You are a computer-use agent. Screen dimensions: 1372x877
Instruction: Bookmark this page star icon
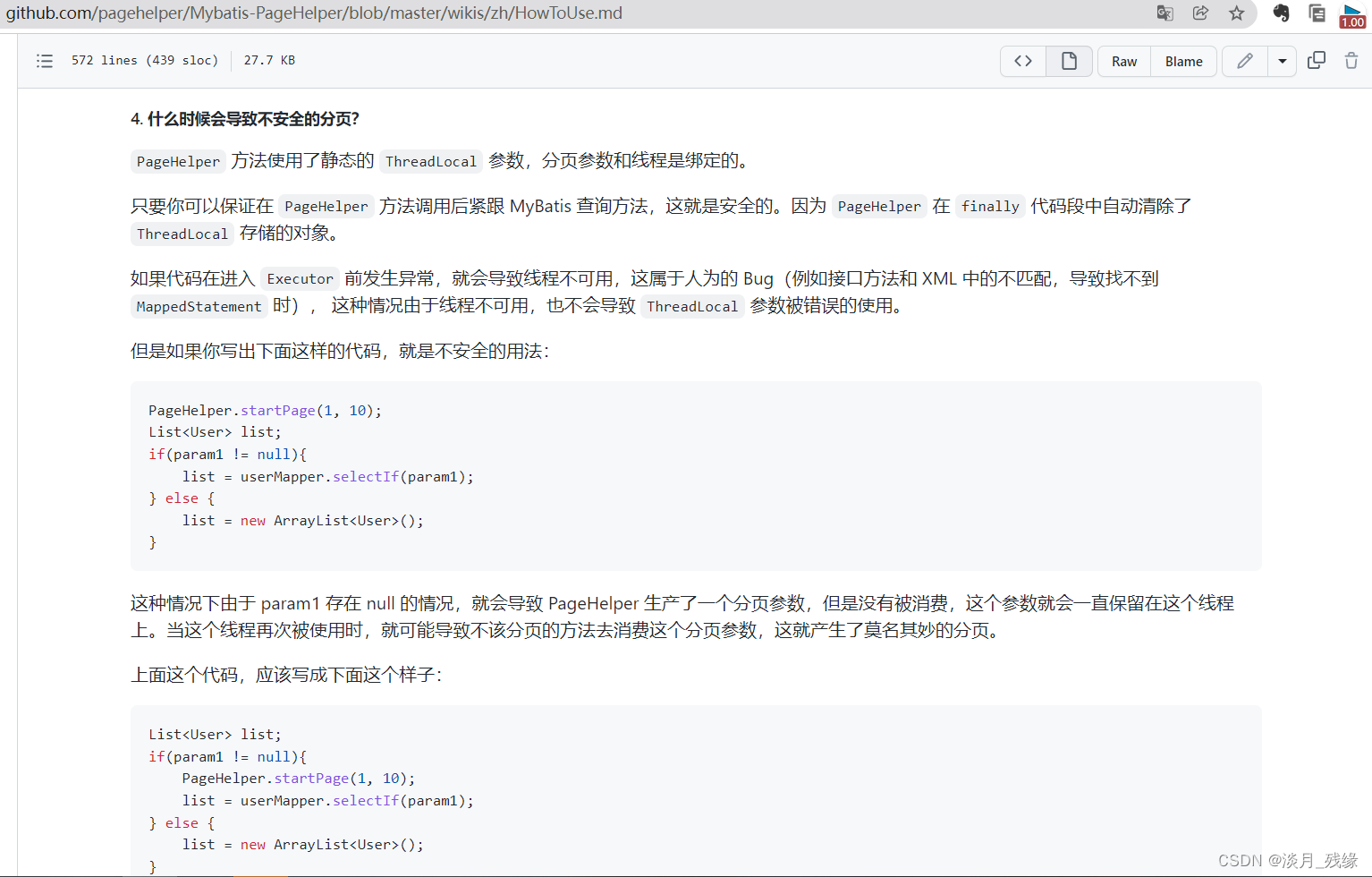[1236, 13]
